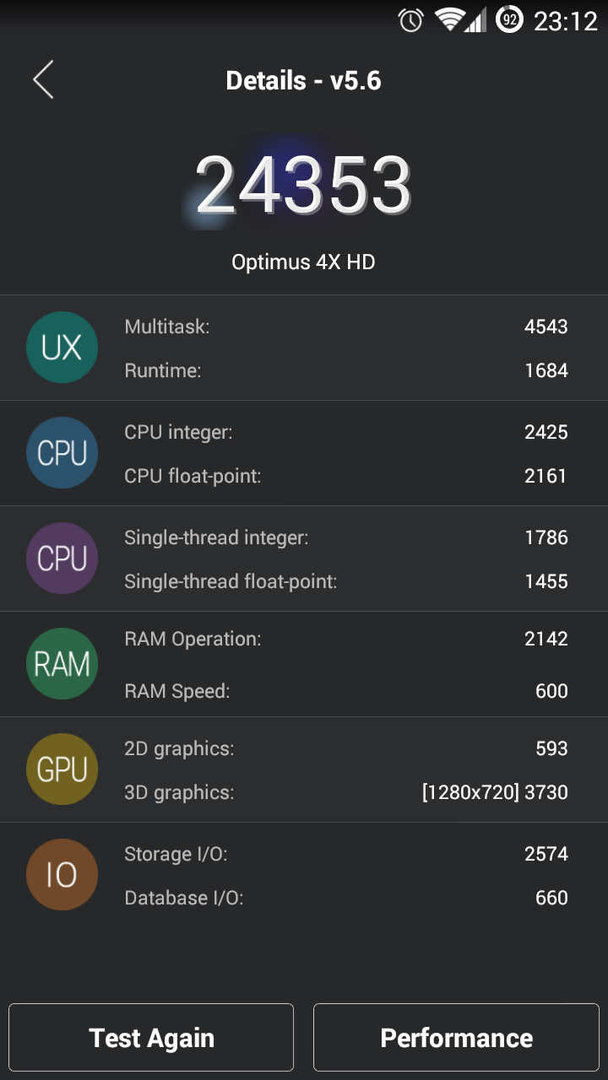
Task: Tap the back arrow icon
Action: click(43, 80)
